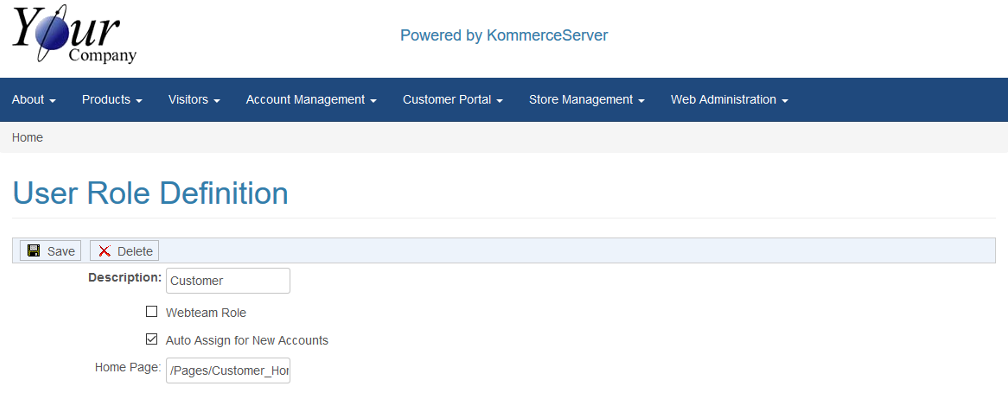Open the Customer Portal menu

(453, 100)
